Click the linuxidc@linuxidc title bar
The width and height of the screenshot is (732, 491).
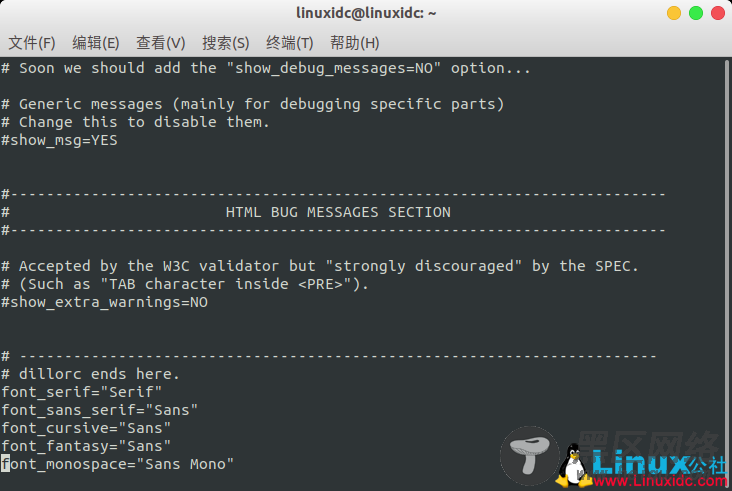pyautogui.click(x=366, y=13)
